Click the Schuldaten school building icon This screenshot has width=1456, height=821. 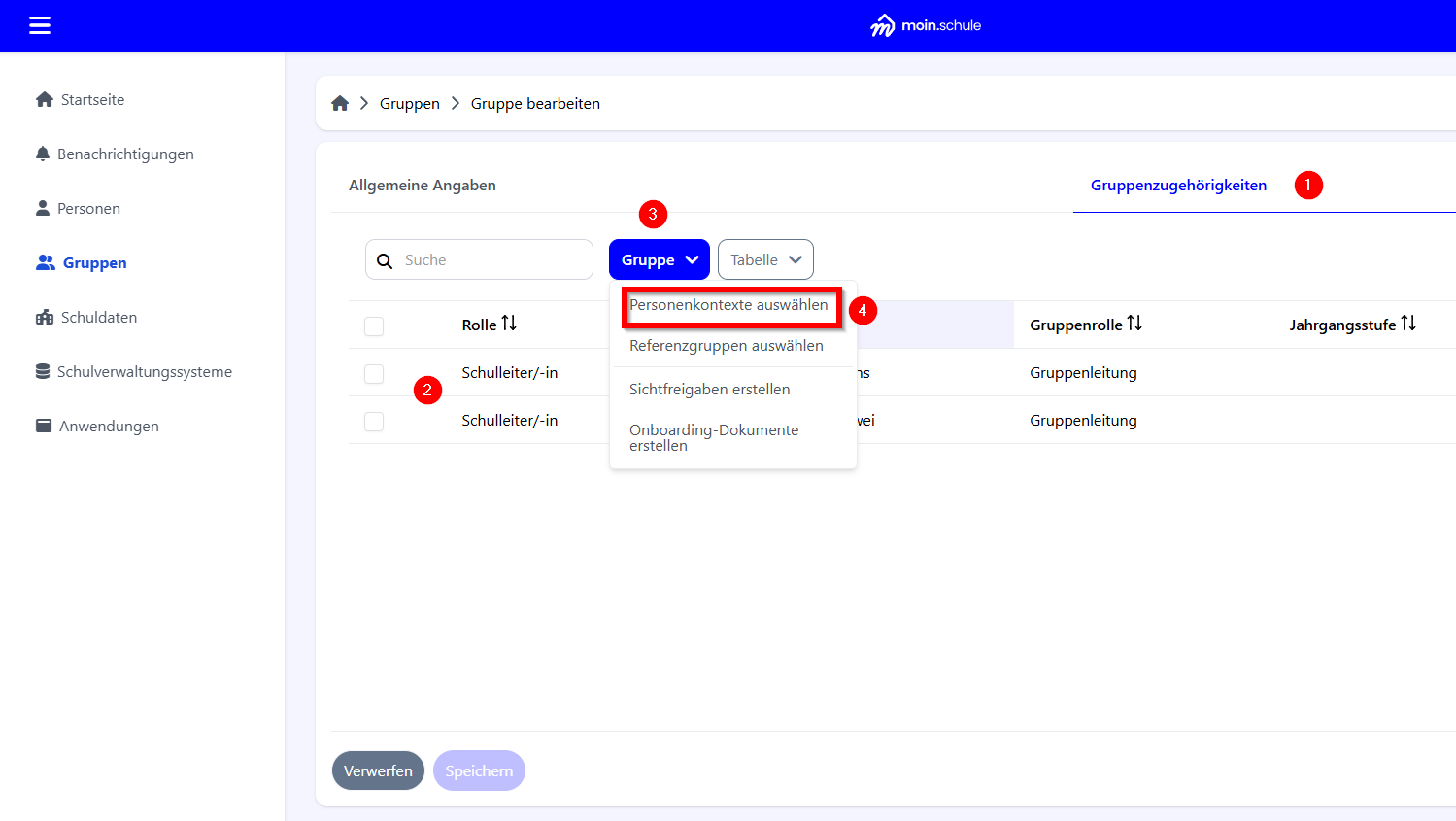pos(45,318)
